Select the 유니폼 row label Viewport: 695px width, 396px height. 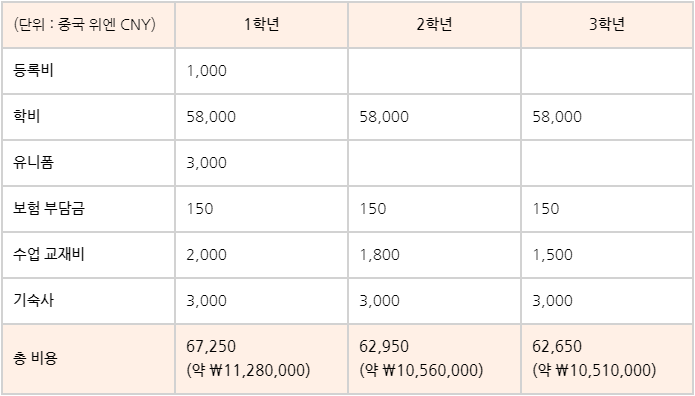(33, 163)
